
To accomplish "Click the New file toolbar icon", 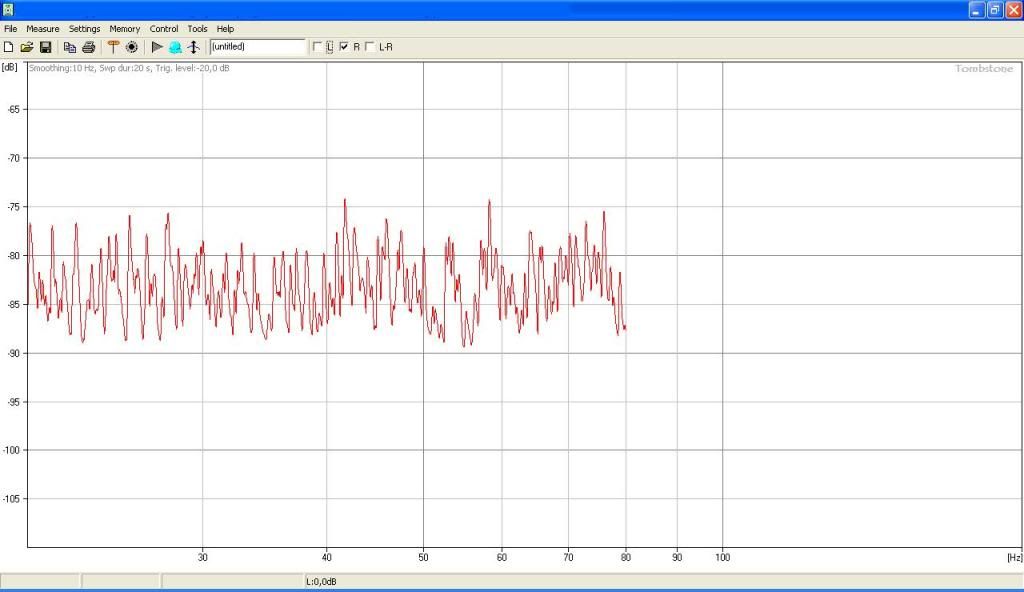I will click(x=9, y=47).
